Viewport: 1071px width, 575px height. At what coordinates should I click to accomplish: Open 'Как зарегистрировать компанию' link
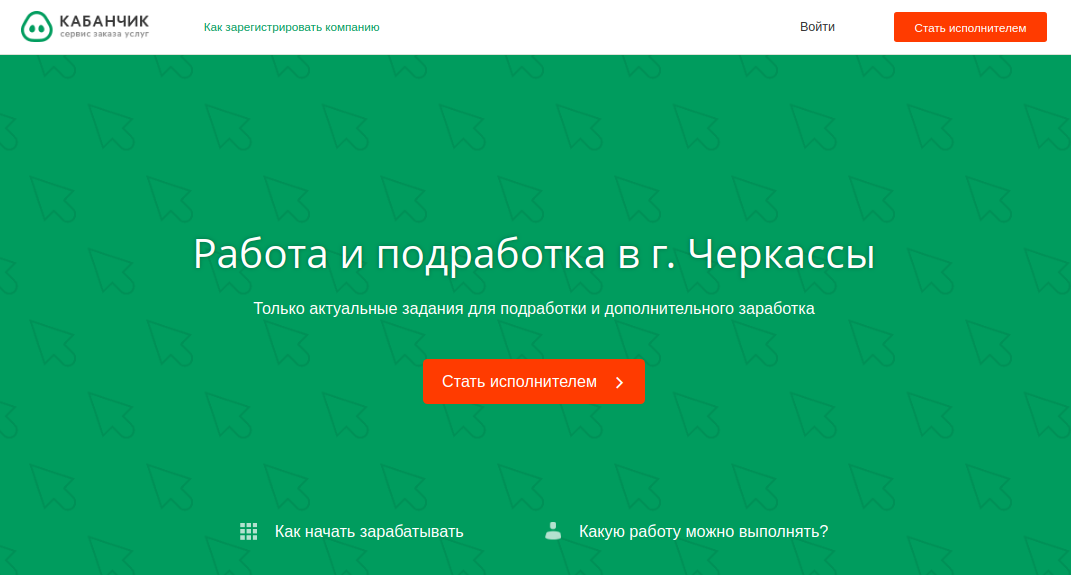pos(291,27)
